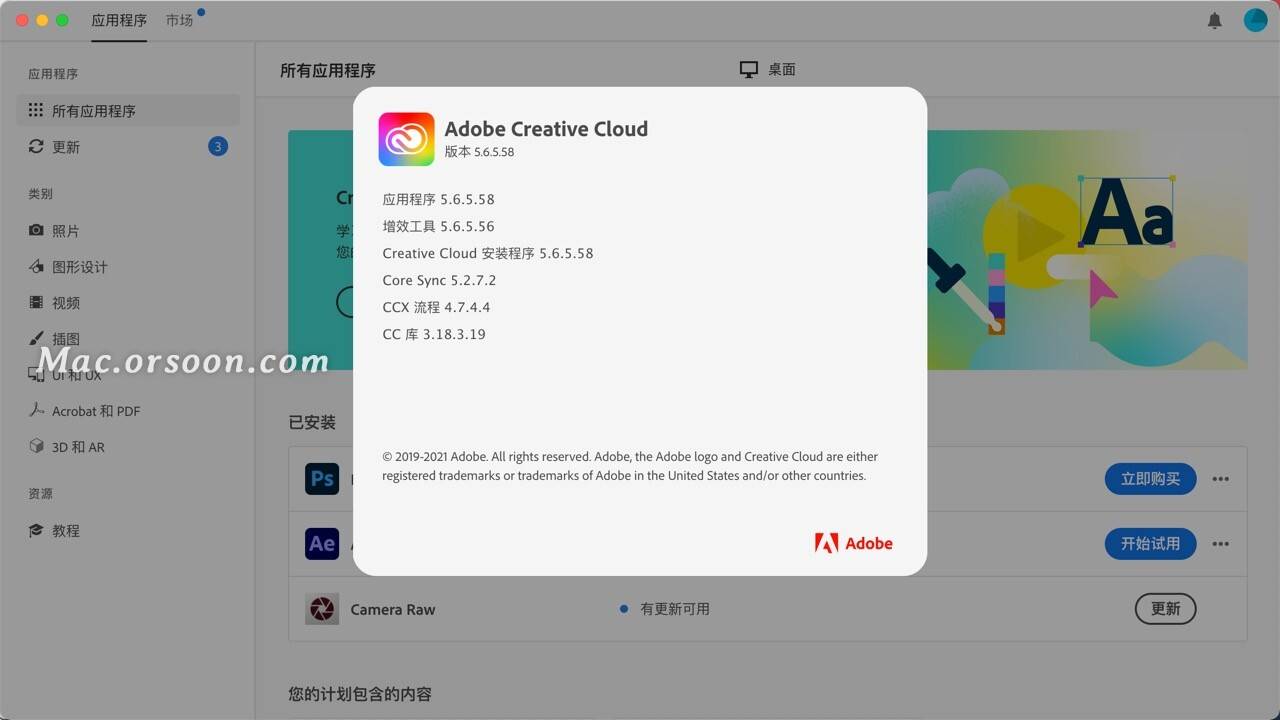Click the After Effects Ae app icon
Image resolution: width=1280 pixels, height=720 pixels.
click(x=322, y=543)
